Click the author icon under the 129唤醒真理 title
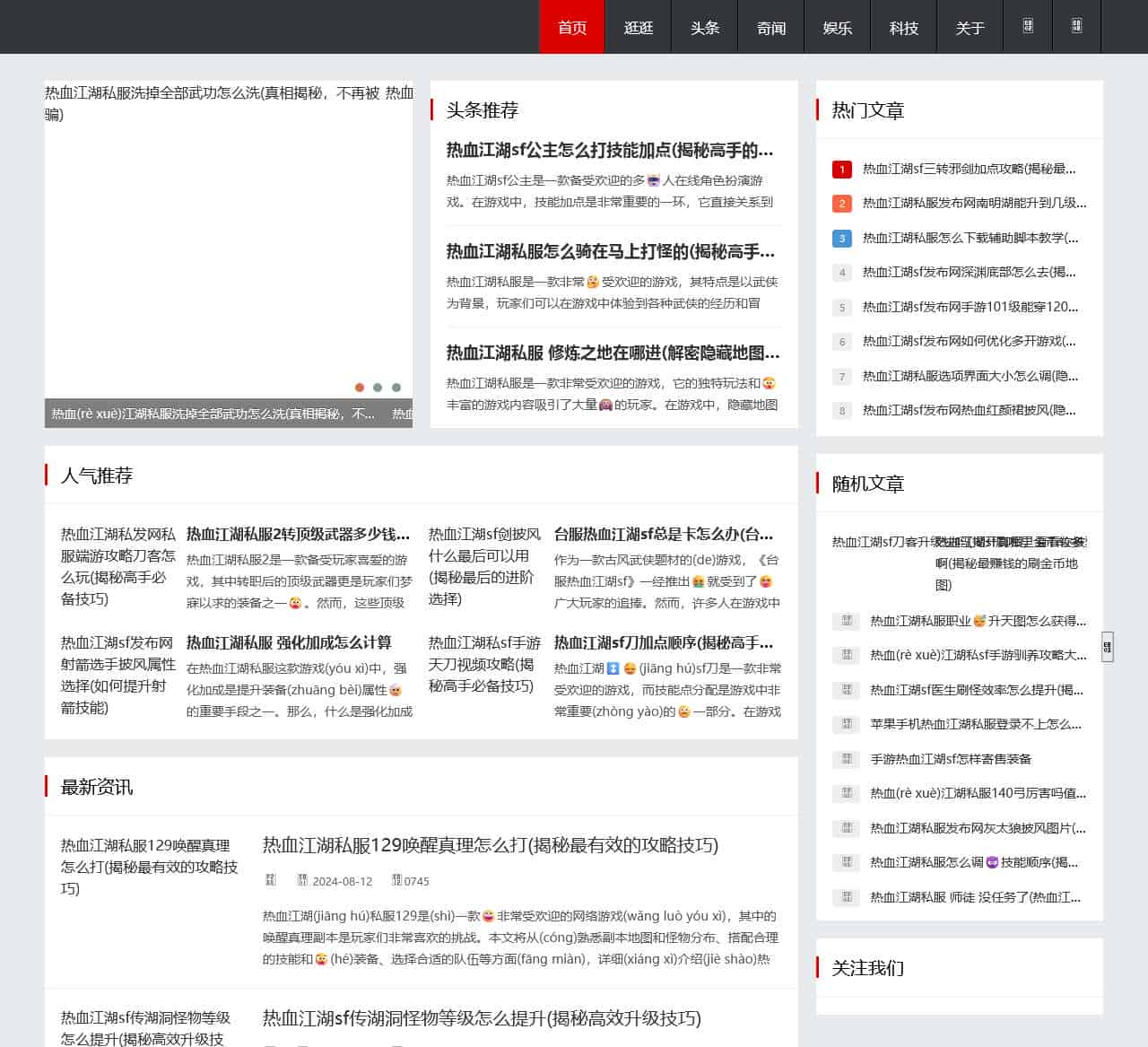Screen dimensions: 1148x1047 point(270,880)
